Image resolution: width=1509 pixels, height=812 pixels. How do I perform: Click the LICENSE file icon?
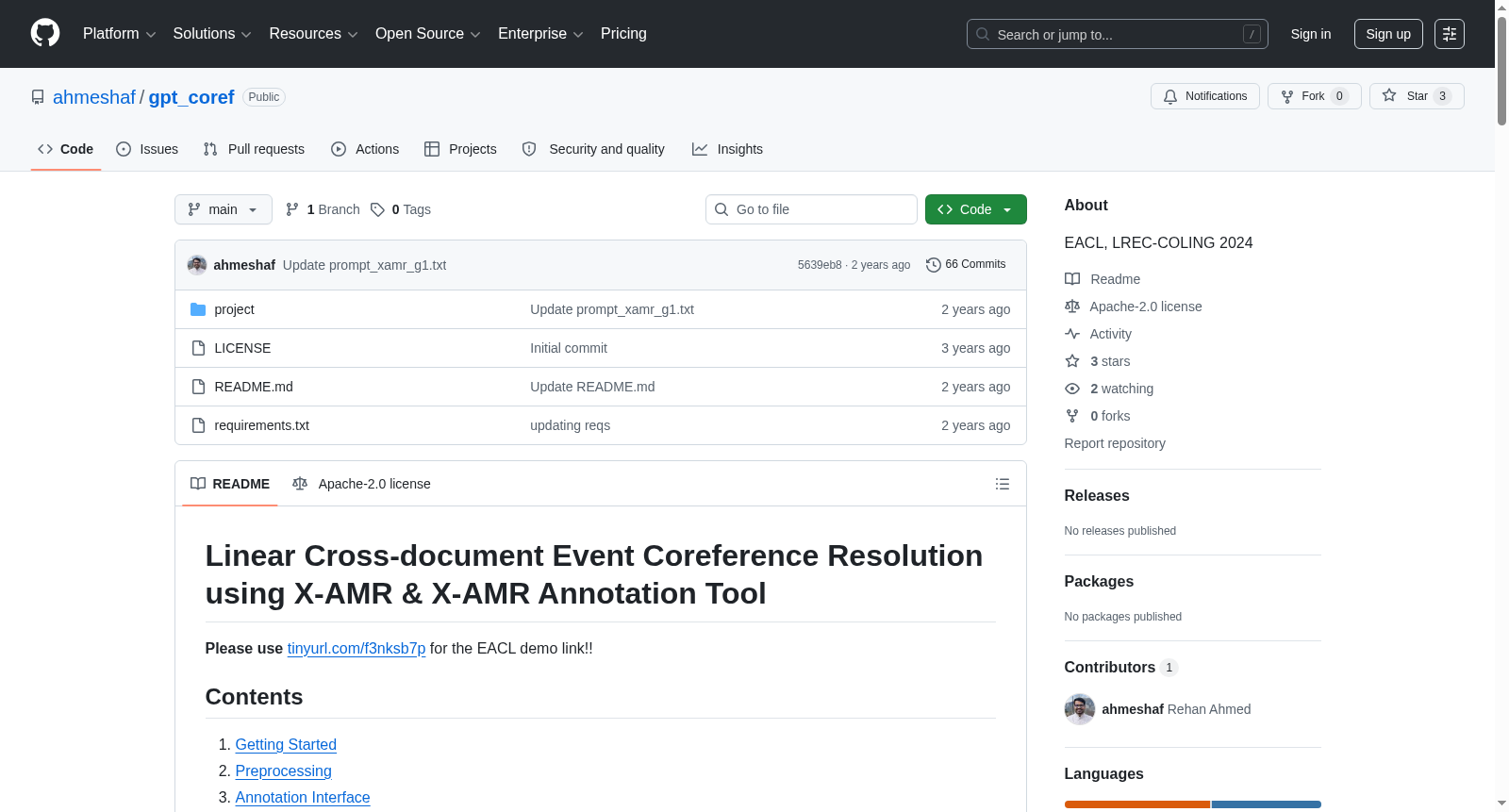point(198,348)
